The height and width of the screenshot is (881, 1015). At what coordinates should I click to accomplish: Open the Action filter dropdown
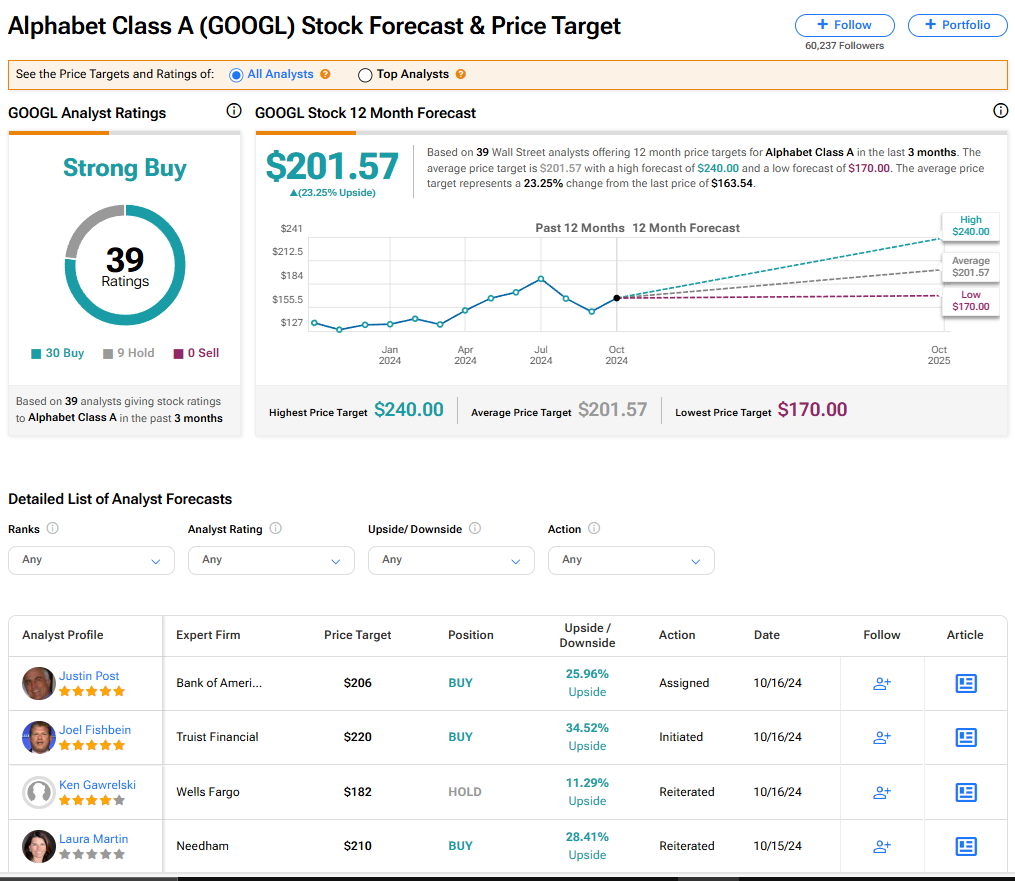tap(631, 560)
